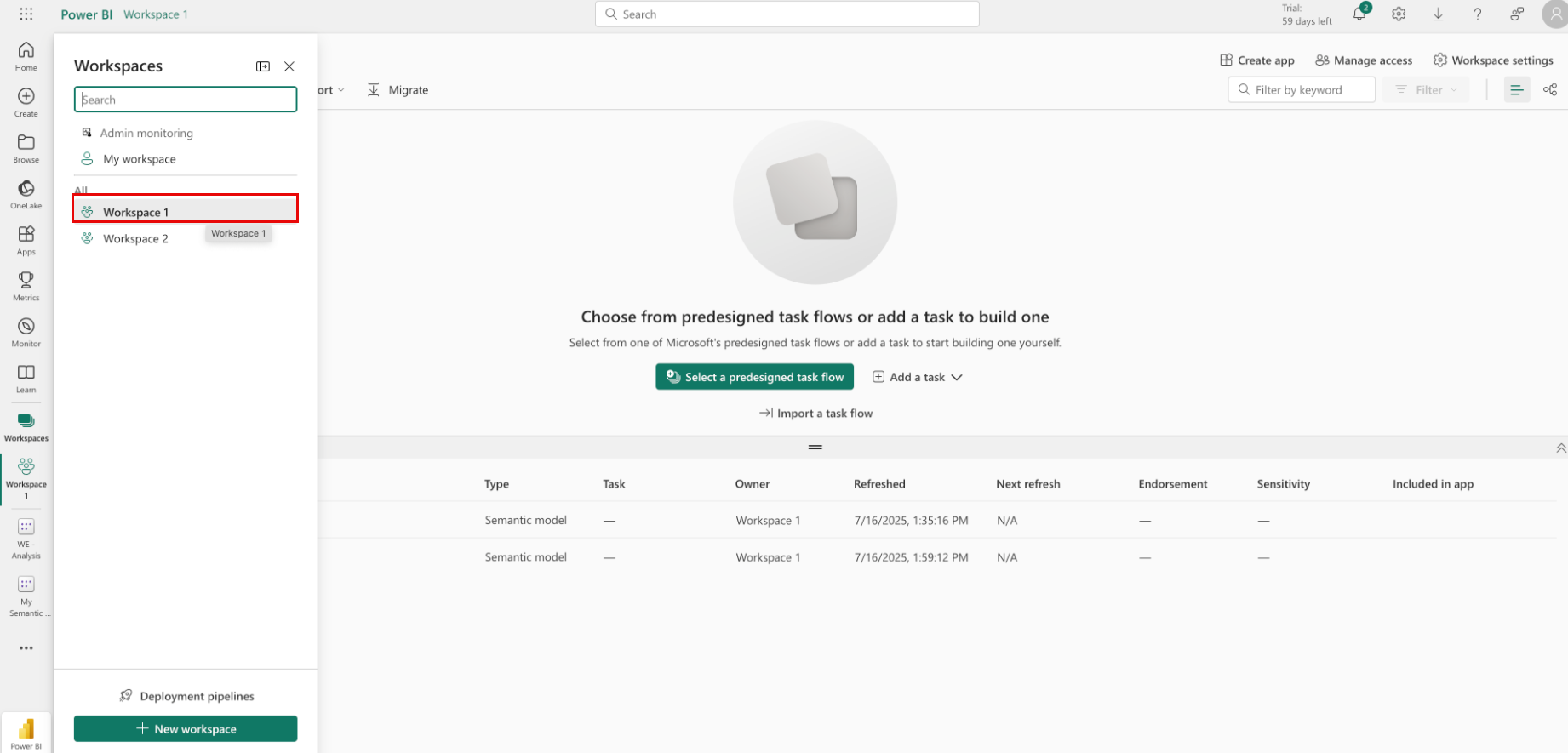Click Power BI experience switcher icon
The image size is (1568, 753).
26,733
